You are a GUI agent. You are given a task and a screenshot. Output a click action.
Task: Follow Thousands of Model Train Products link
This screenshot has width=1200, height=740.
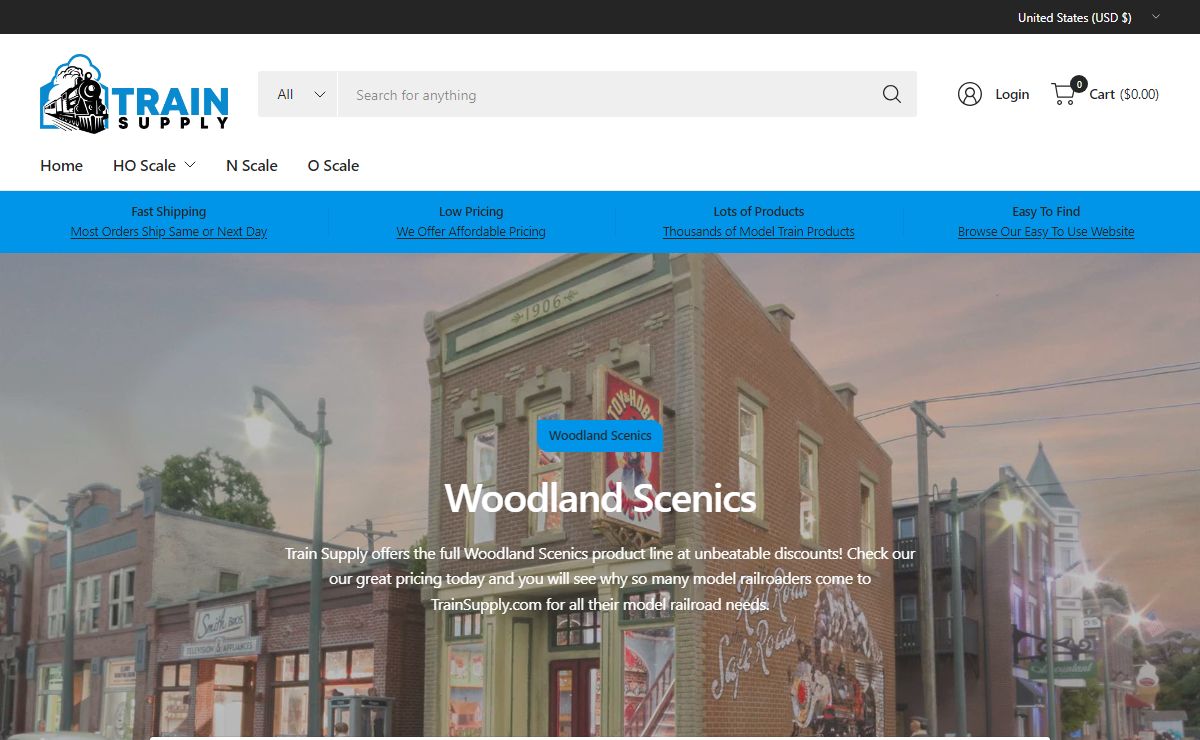[759, 232]
